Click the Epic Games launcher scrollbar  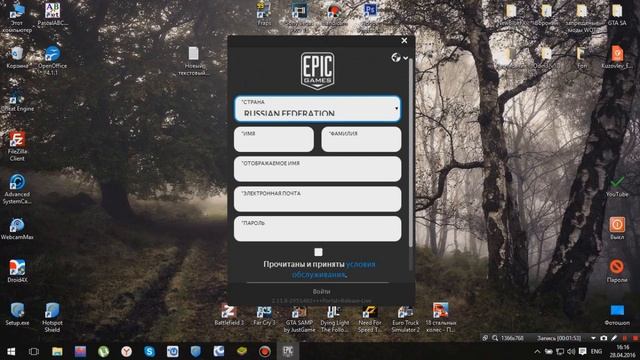tap(411, 153)
